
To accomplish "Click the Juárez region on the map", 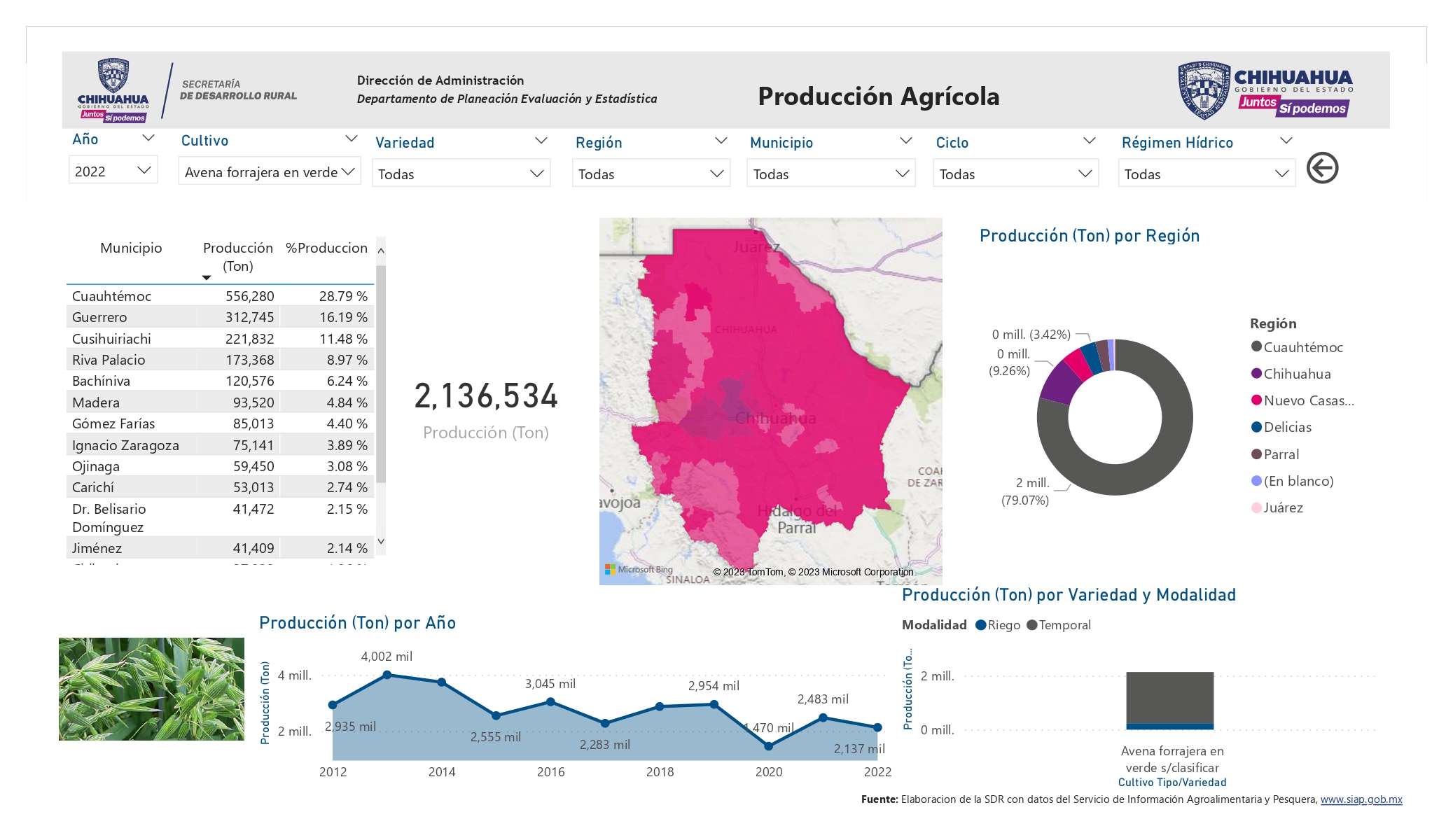I will point(756,247).
